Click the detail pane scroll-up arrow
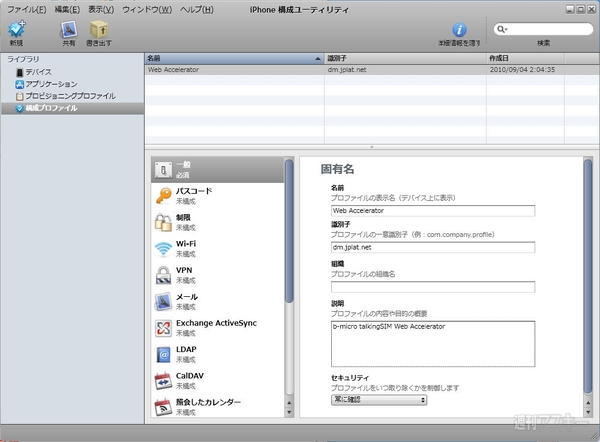The width and height of the screenshot is (600, 442). point(588,403)
